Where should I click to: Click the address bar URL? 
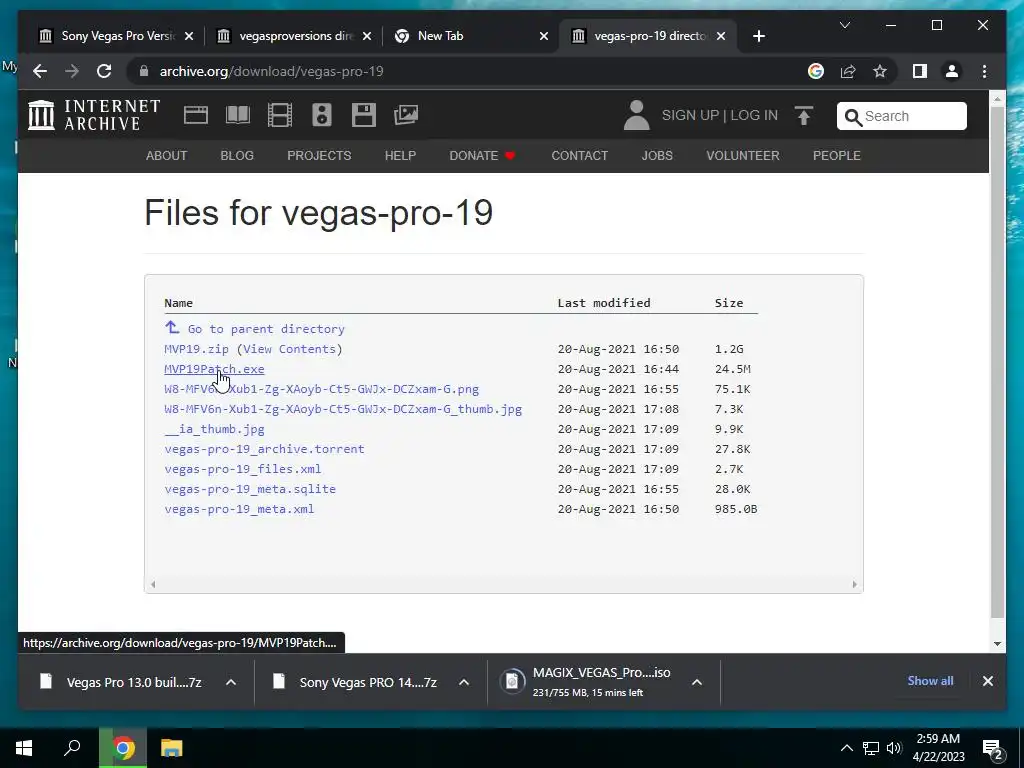point(272,71)
